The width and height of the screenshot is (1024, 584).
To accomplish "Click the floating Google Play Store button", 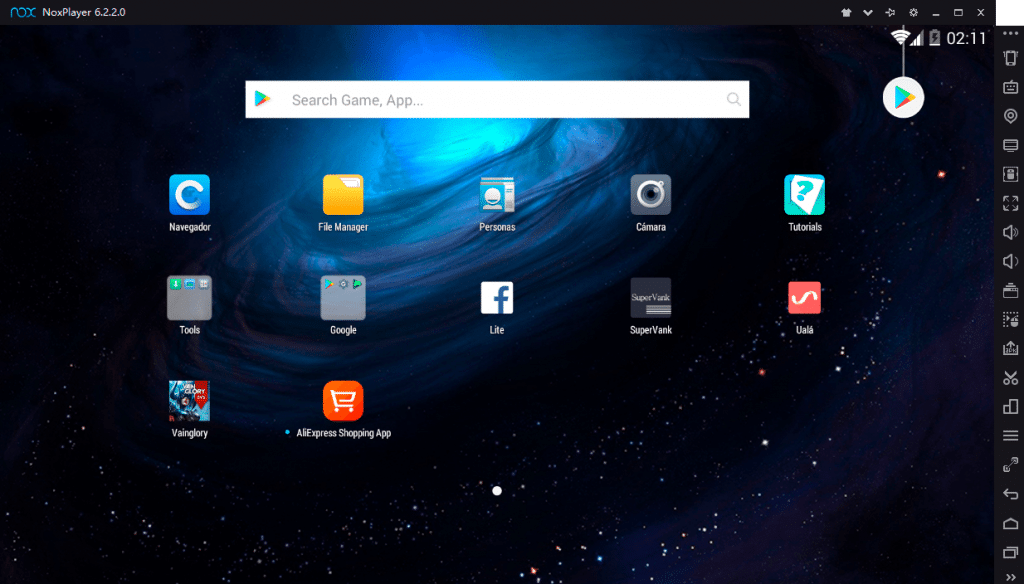I will [x=903, y=97].
